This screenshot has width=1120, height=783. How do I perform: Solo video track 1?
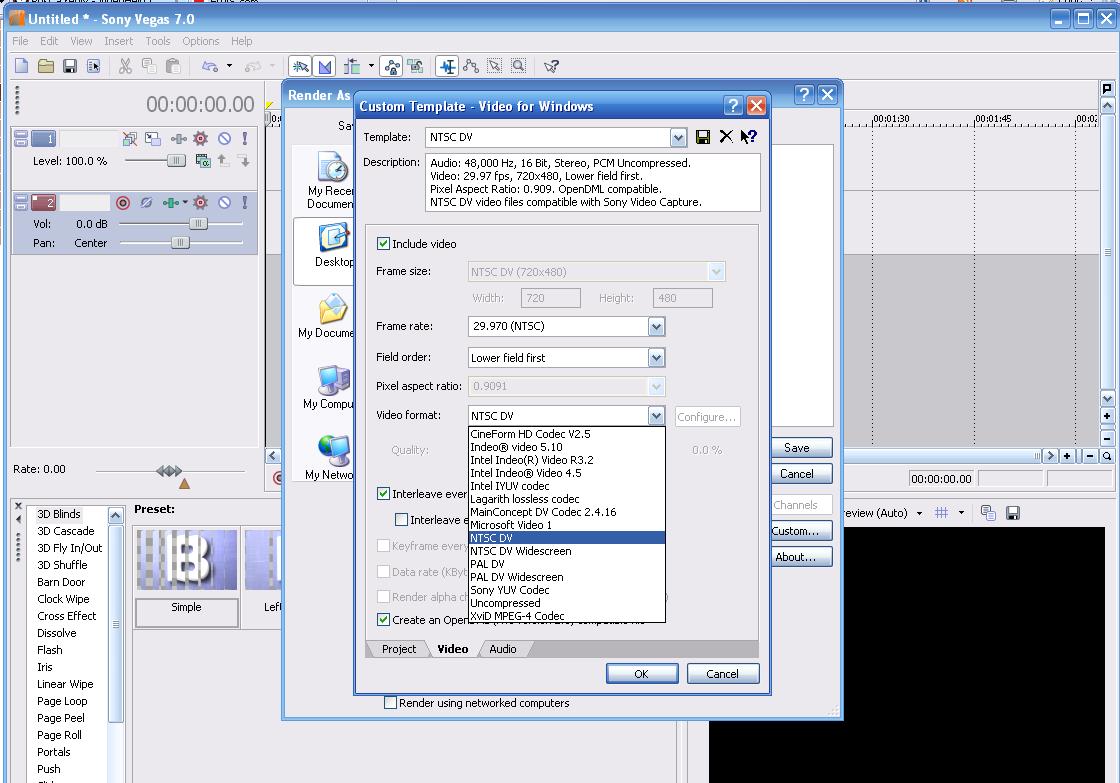tap(244, 139)
